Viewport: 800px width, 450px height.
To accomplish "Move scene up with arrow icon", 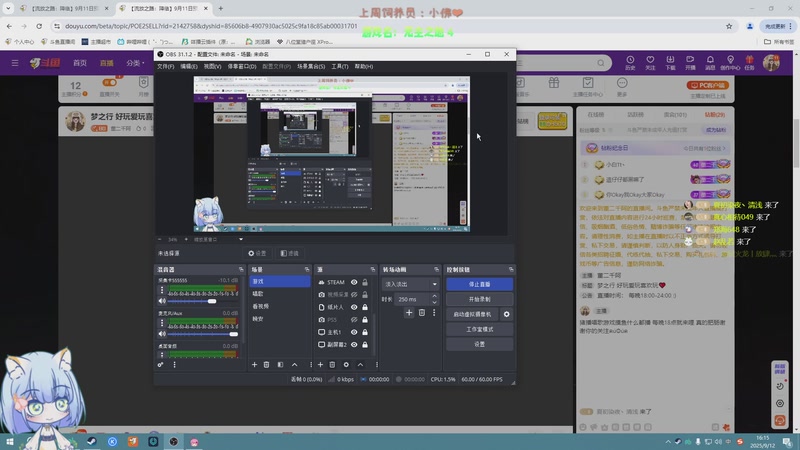I will coord(294,364).
